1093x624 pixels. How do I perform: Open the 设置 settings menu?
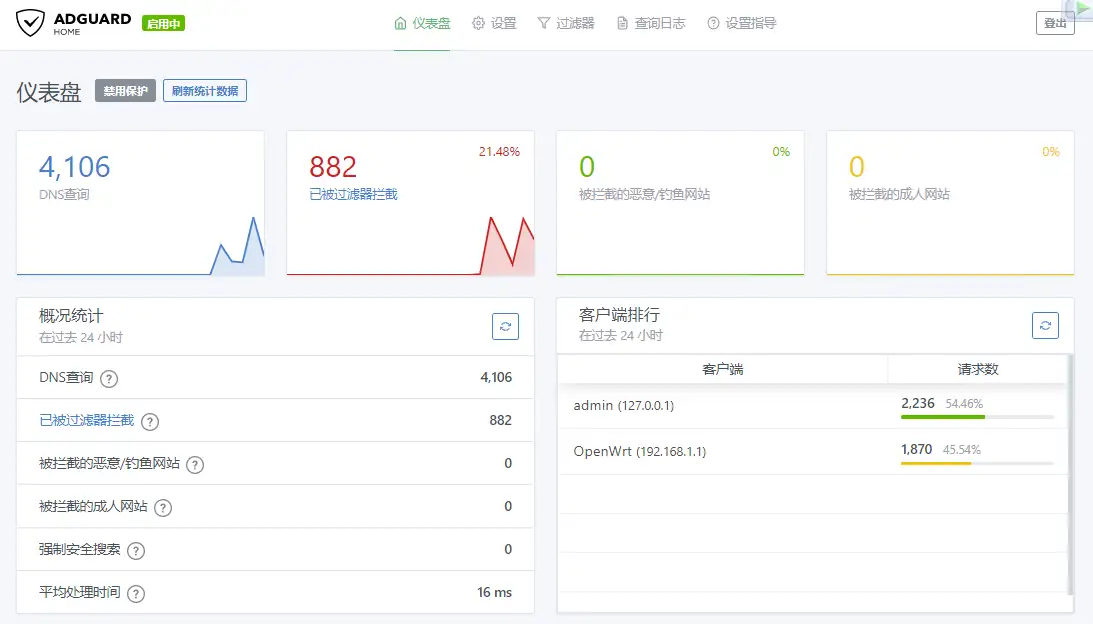pyautogui.click(x=494, y=24)
